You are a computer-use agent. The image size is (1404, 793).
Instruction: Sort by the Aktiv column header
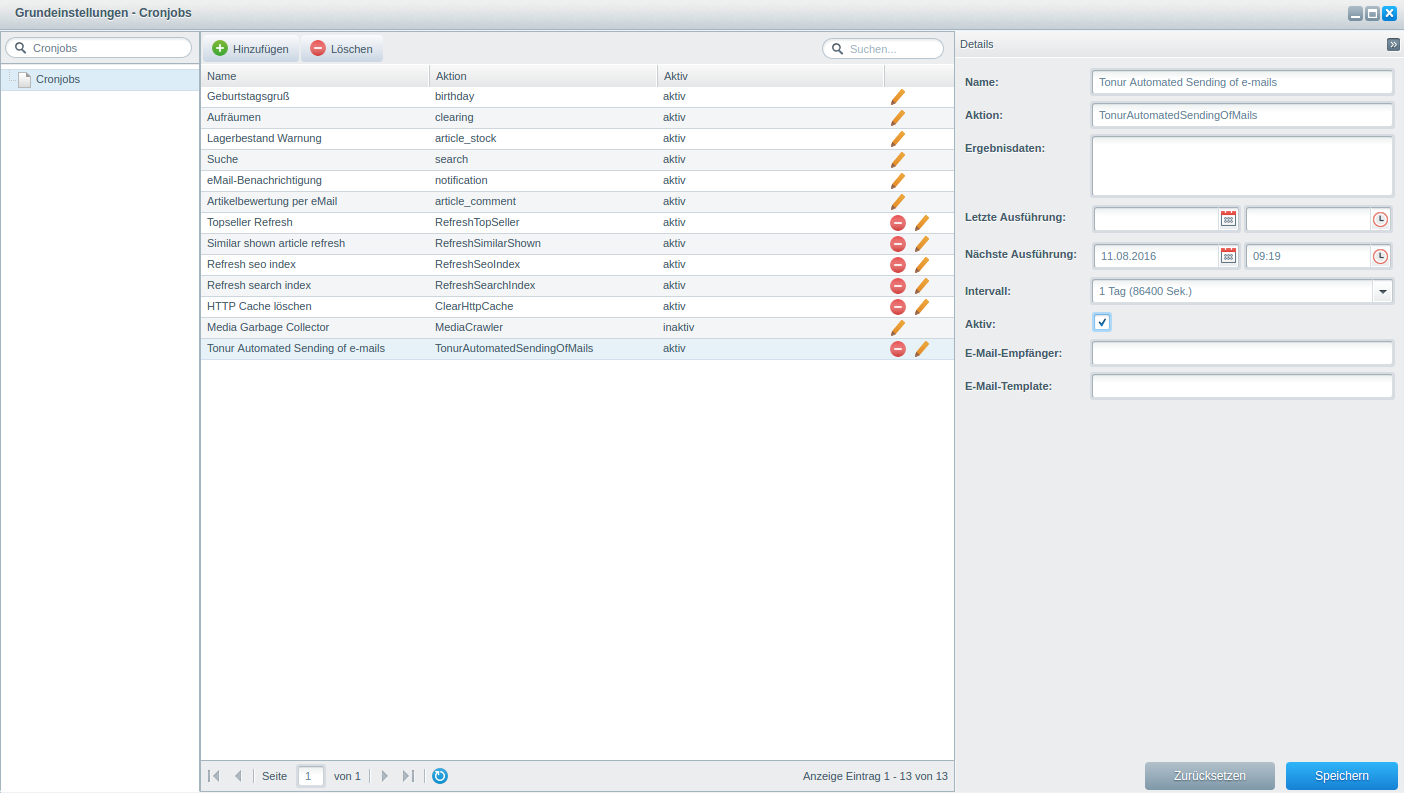pos(771,76)
